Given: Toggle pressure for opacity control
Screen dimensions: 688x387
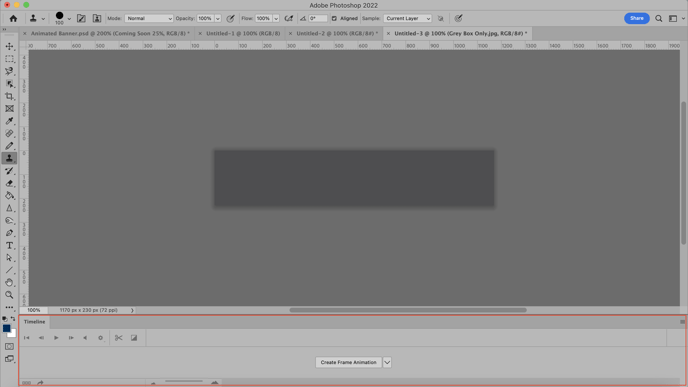Looking at the screenshot, I should tap(230, 18).
